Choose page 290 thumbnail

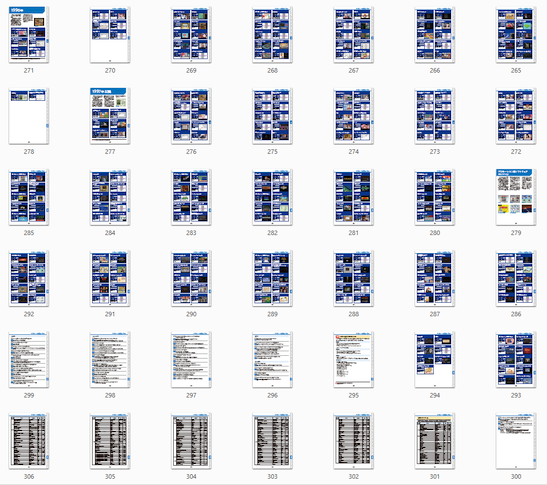(x=191, y=278)
